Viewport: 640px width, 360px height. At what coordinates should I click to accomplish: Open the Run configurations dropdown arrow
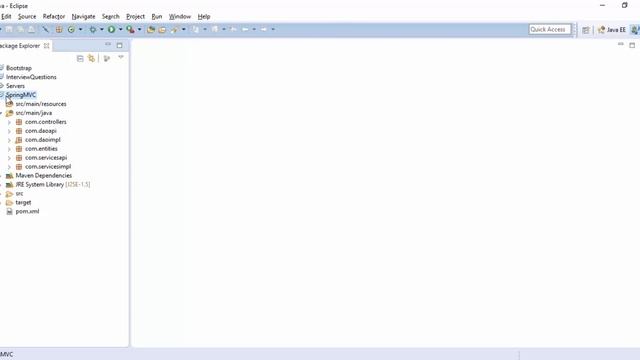tap(120, 29)
